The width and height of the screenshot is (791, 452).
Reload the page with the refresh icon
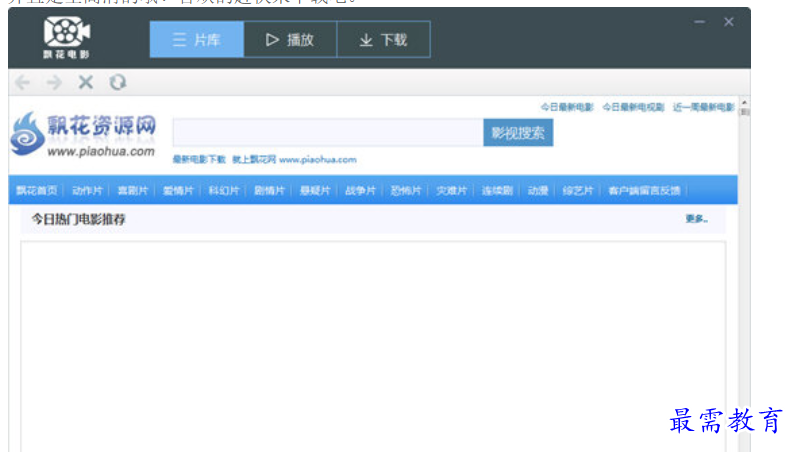118,82
